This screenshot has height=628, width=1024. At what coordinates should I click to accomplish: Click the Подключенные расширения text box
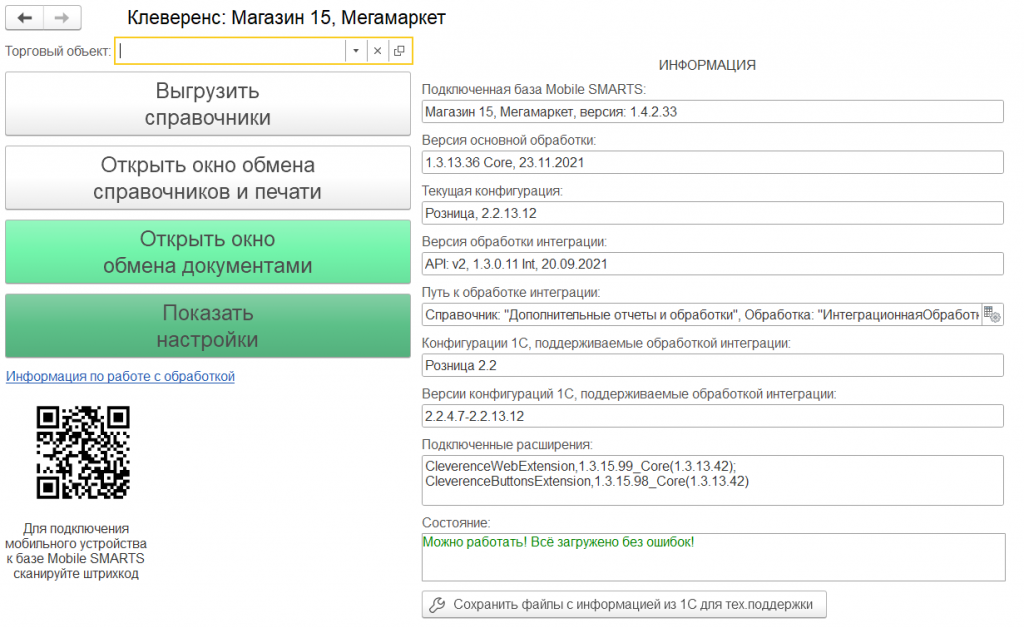coord(712,480)
